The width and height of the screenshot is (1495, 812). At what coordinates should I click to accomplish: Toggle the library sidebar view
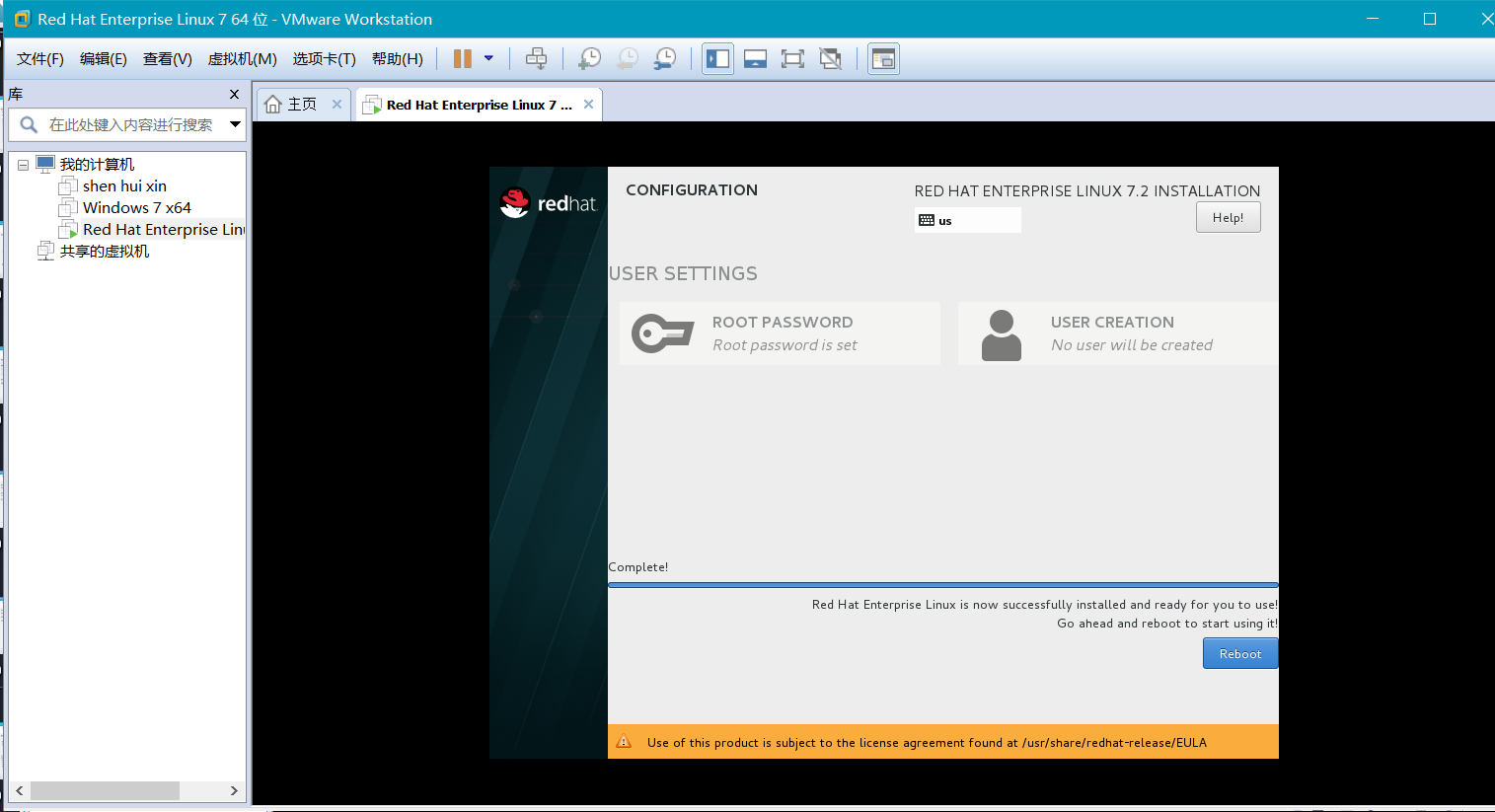[x=717, y=59]
